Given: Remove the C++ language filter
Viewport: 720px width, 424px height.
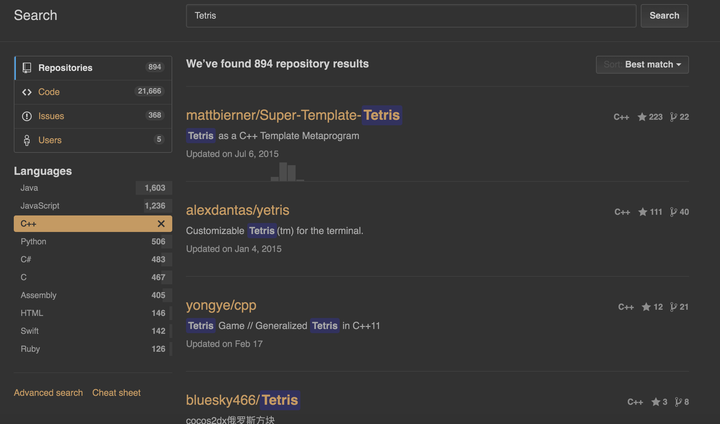Looking at the screenshot, I should pos(161,224).
